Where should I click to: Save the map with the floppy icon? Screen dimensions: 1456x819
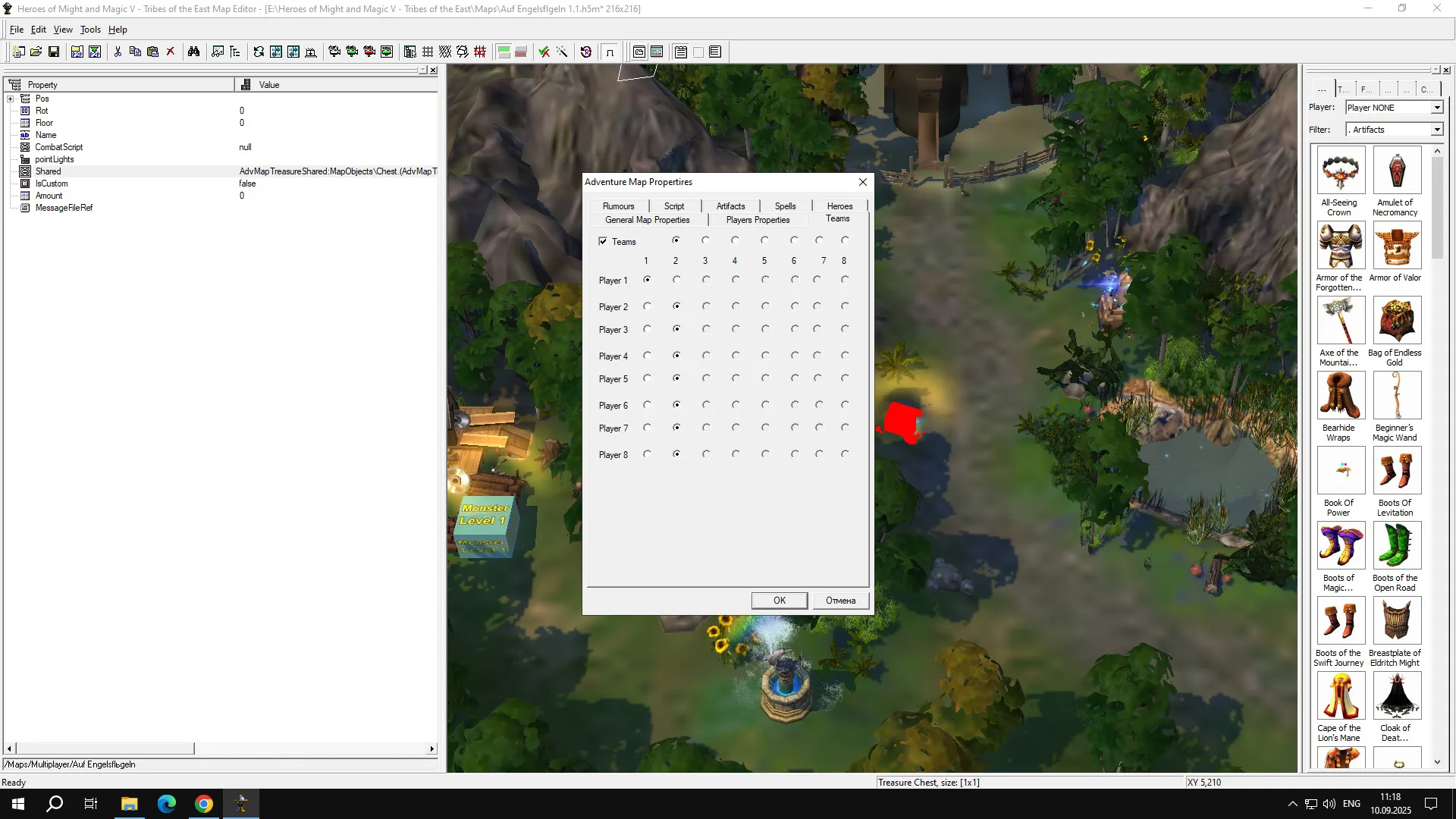(x=54, y=52)
